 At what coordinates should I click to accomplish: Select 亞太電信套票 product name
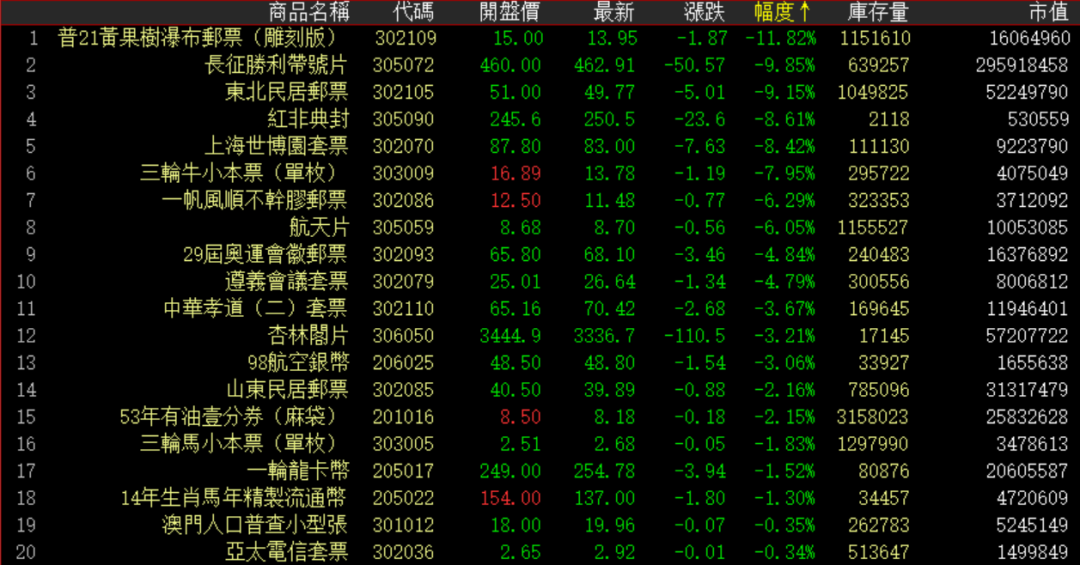287,552
